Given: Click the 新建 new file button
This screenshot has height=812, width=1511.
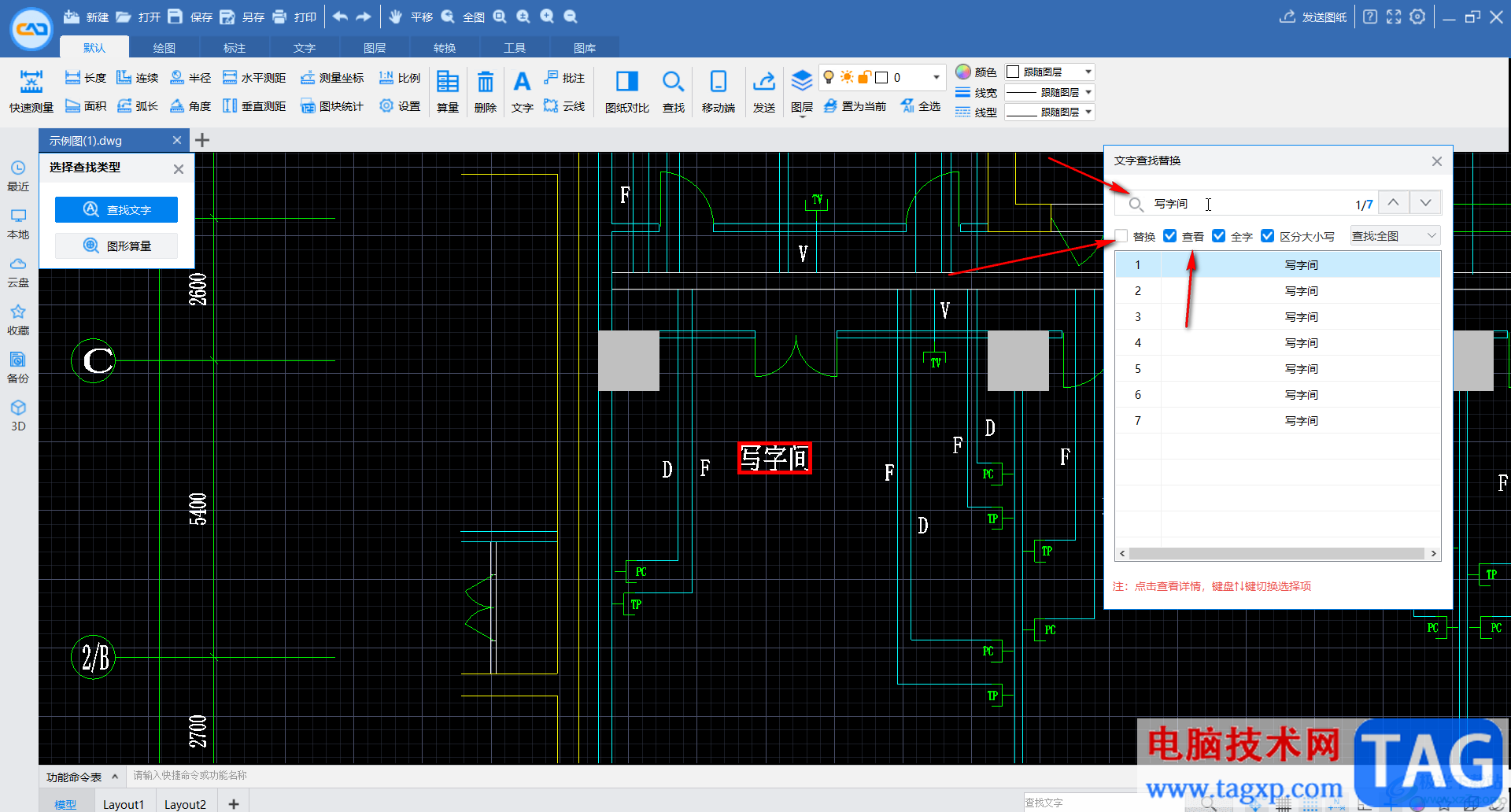Looking at the screenshot, I should pyautogui.click(x=86, y=17).
